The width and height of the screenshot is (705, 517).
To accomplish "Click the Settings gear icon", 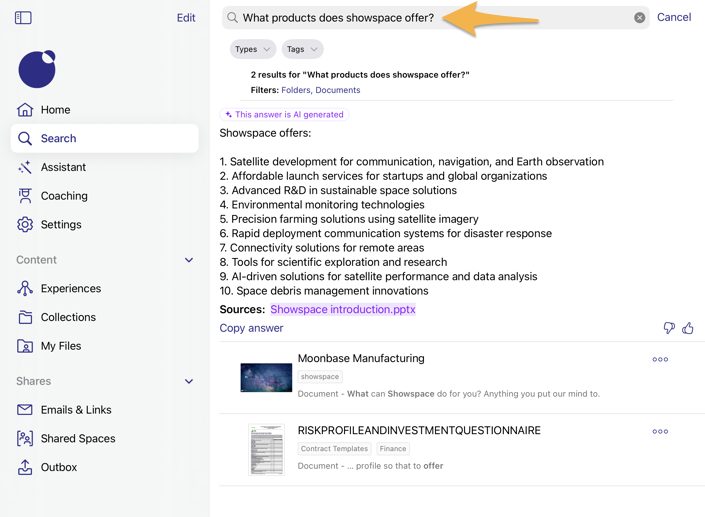I will click(25, 224).
